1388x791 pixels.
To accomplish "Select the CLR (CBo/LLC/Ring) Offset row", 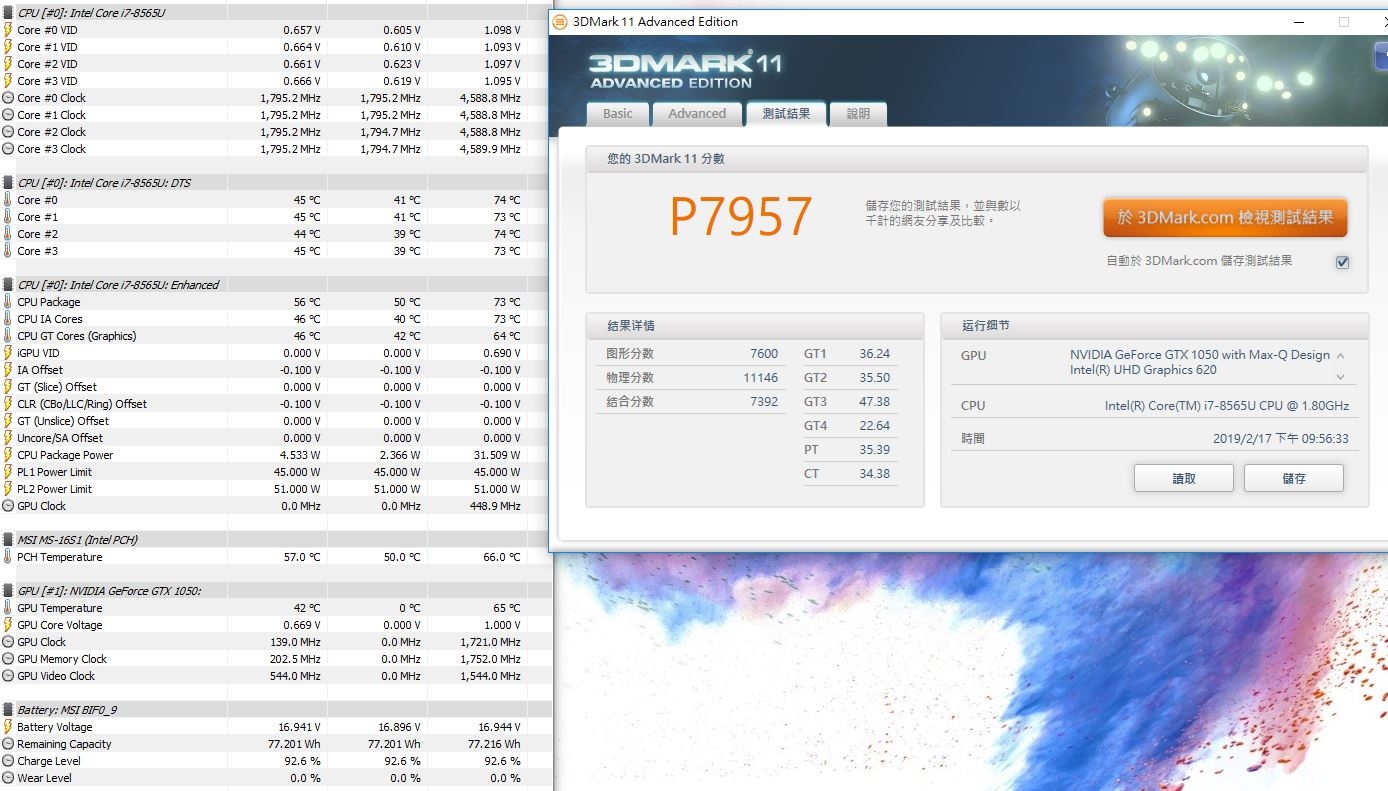I will [276, 404].
